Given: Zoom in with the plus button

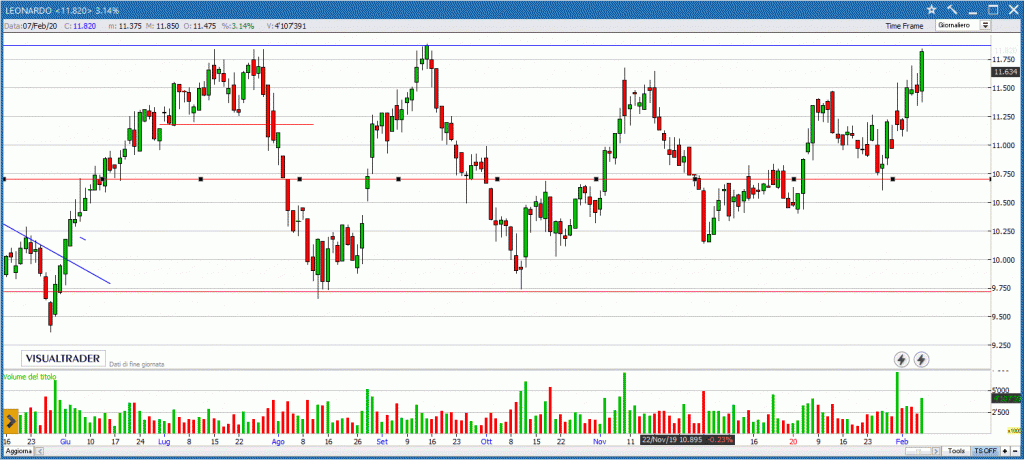Looking at the screenshot, I should point(1005,451).
